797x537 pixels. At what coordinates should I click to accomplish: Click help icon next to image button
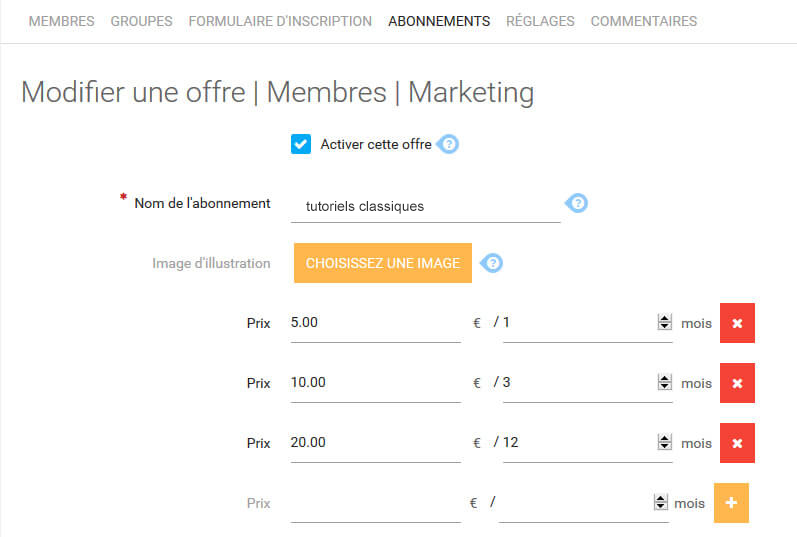coord(492,263)
